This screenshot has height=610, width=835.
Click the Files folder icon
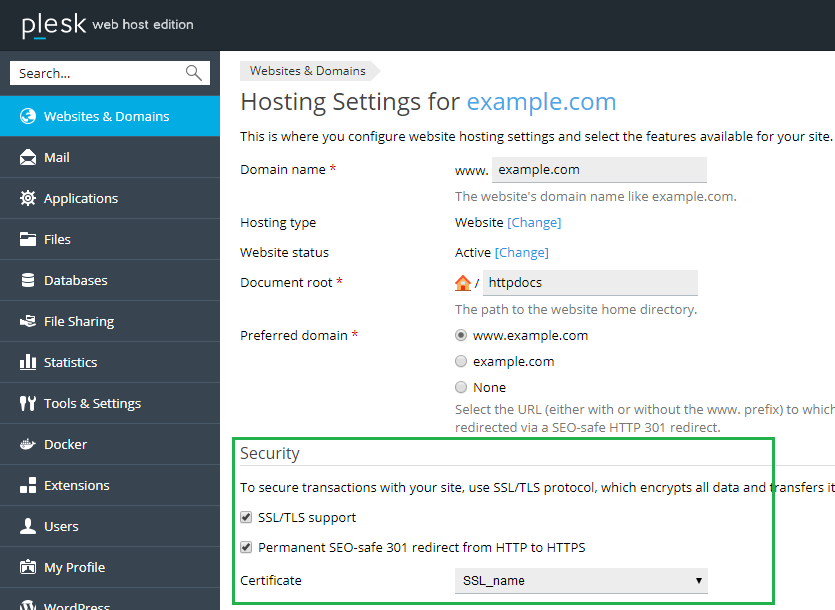coord(28,239)
